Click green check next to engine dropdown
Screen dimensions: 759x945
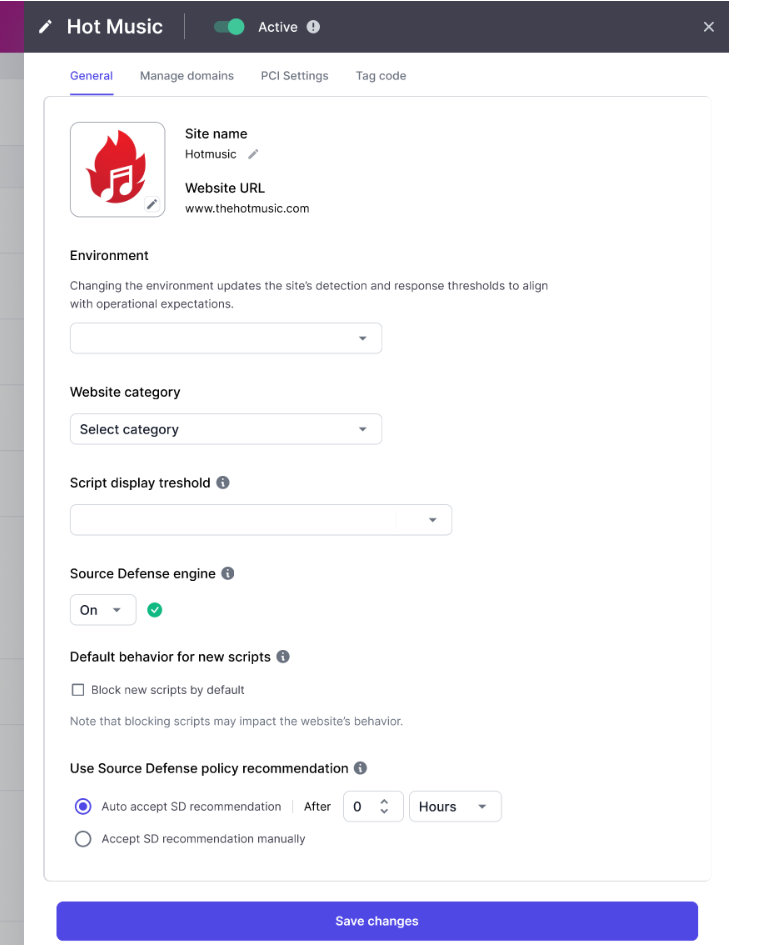tap(155, 610)
